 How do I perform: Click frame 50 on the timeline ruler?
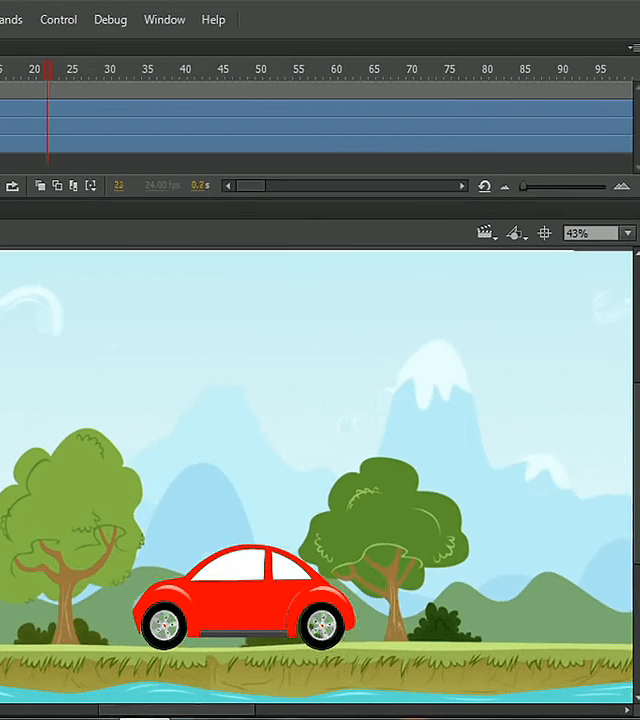[x=260, y=69]
